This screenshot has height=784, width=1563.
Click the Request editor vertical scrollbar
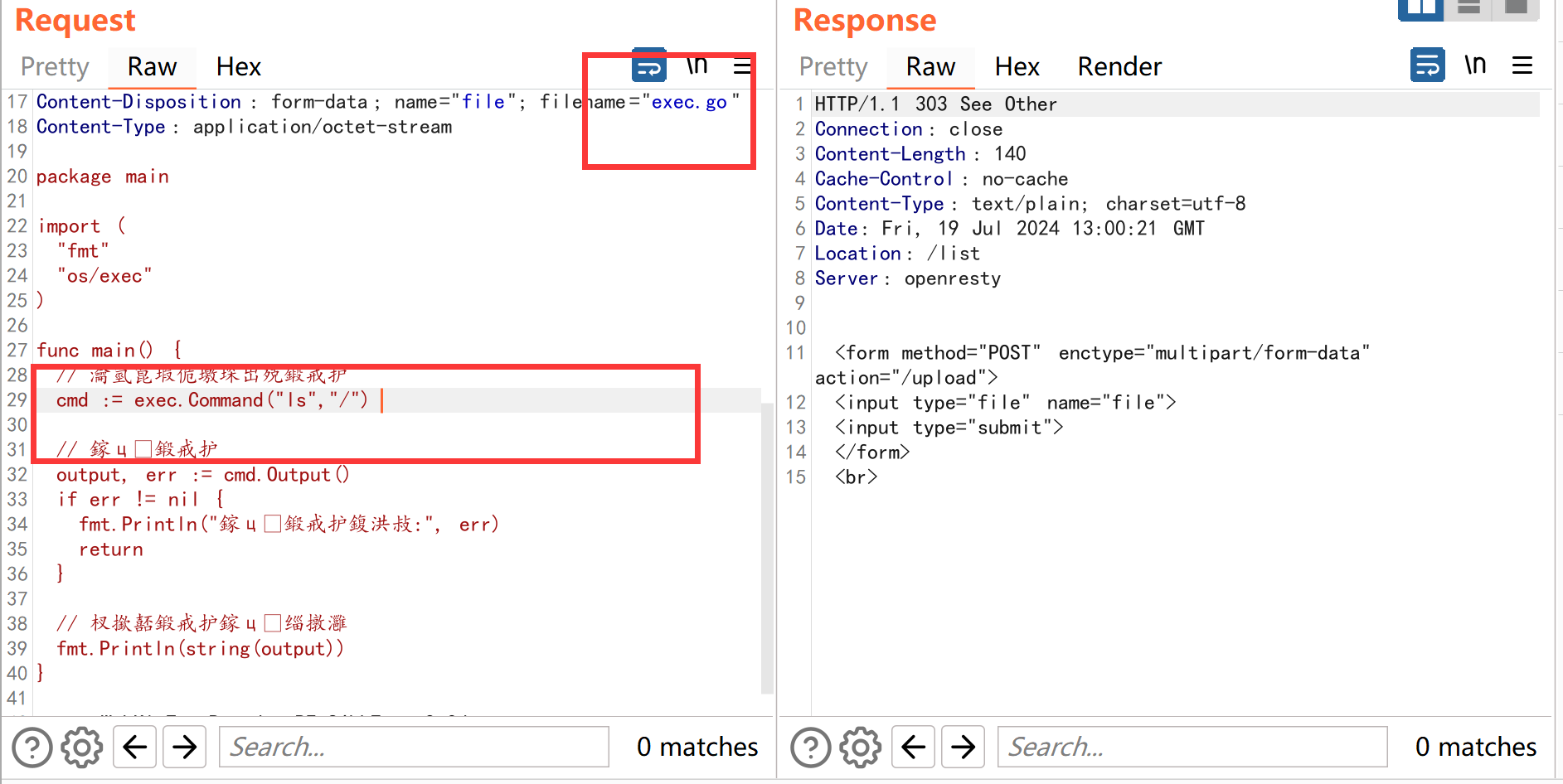(x=768, y=547)
